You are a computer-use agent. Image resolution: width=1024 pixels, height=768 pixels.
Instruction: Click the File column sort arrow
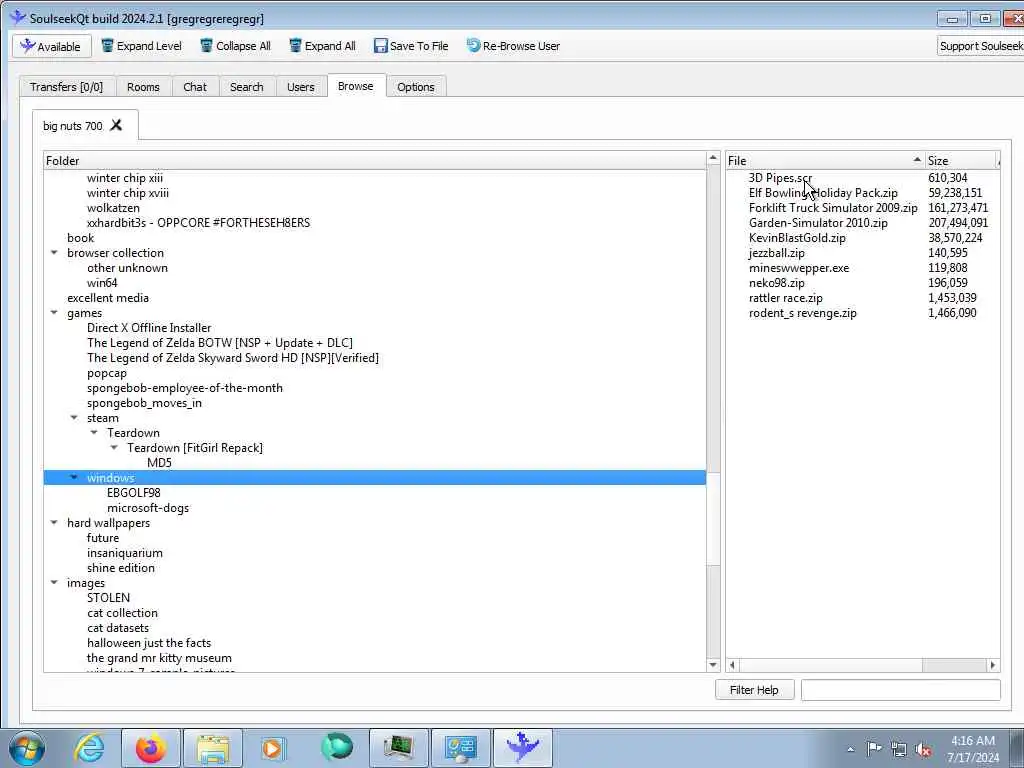[917, 159]
